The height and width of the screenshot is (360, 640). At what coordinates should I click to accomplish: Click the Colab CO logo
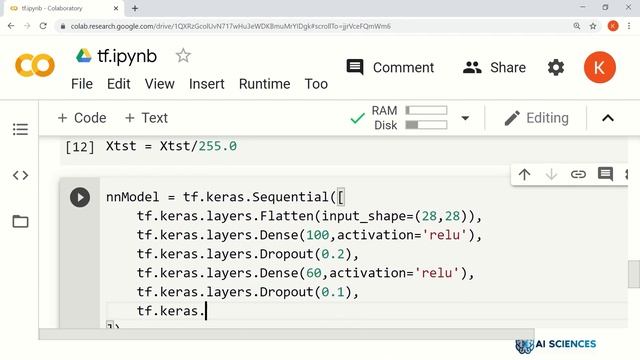(x=35, y=65)
